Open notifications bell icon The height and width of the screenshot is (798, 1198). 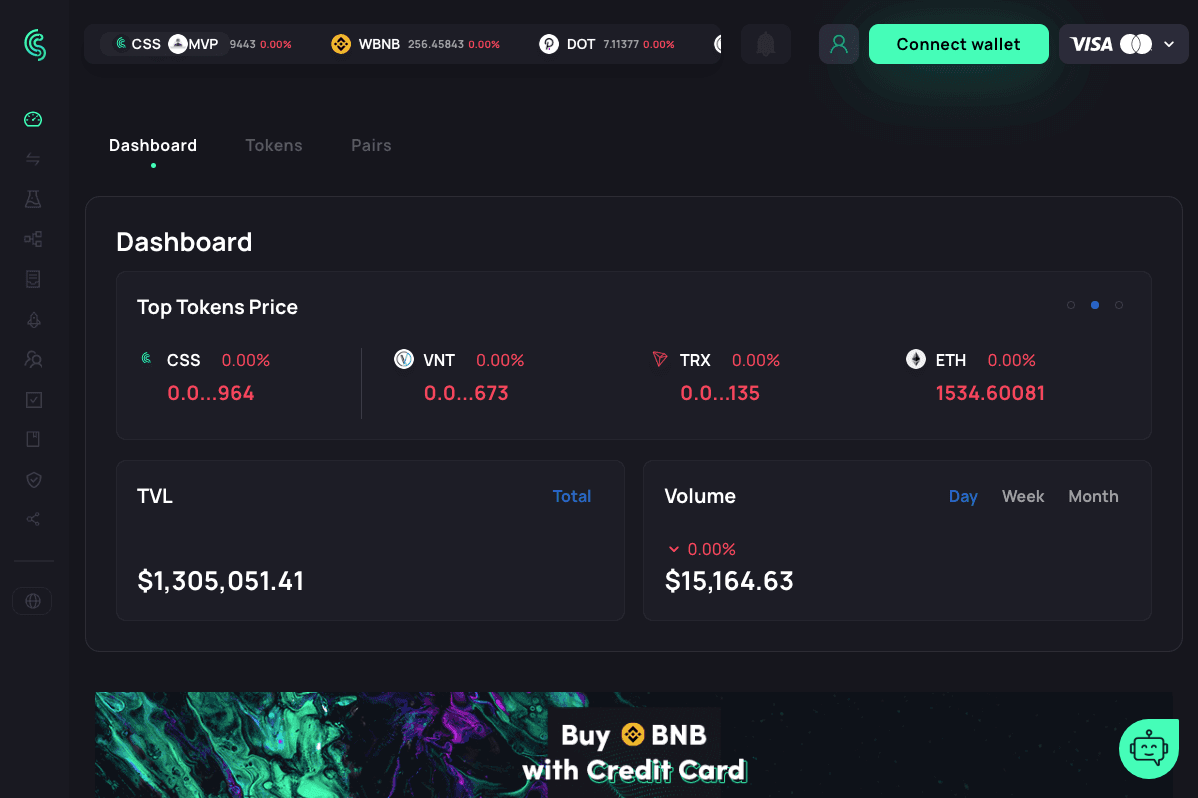[765, 44]
